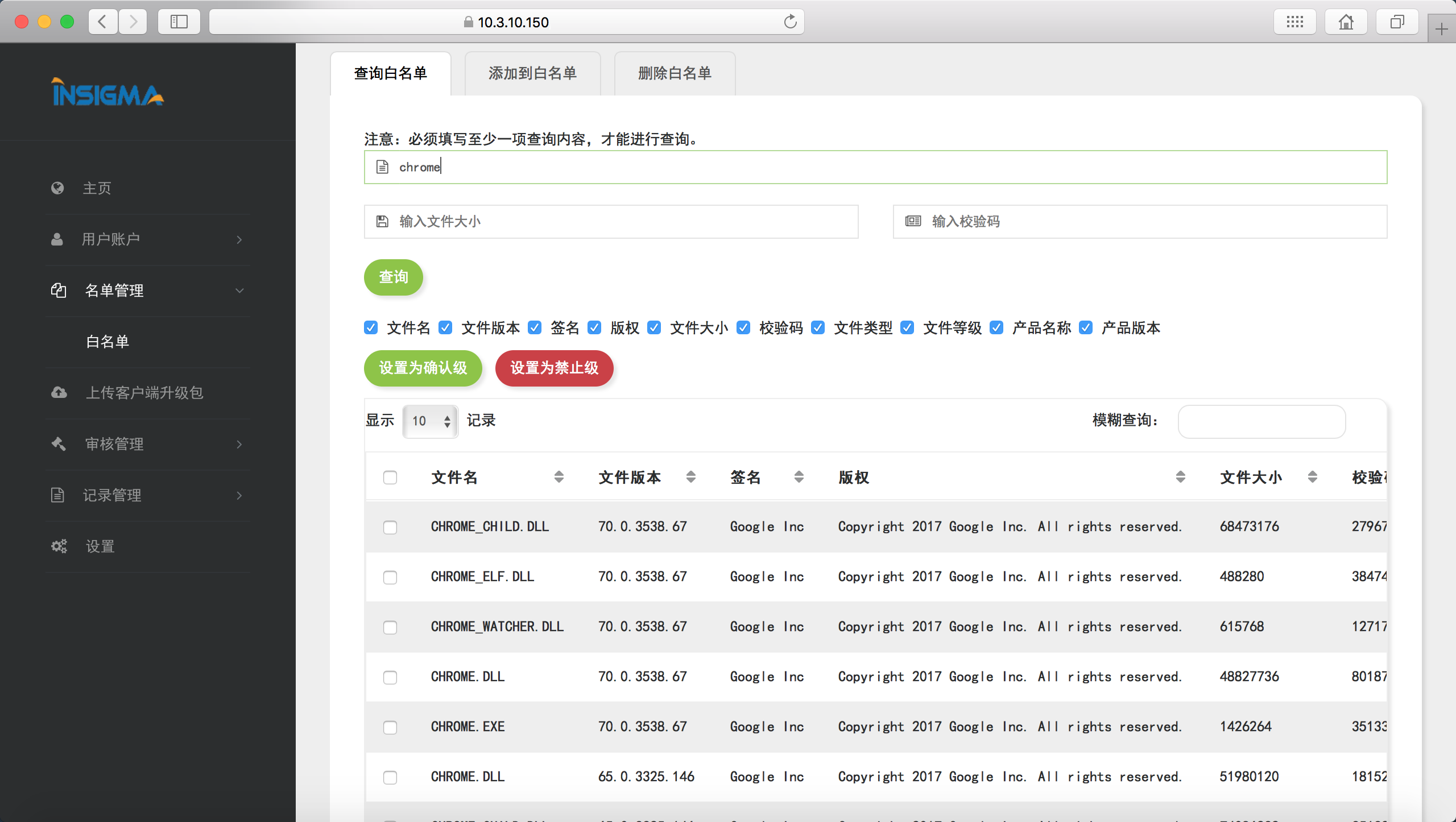This screenshot has width=1456, height=822.
Task: Open the 删除白名单 tab
Action: coord(675,73)
